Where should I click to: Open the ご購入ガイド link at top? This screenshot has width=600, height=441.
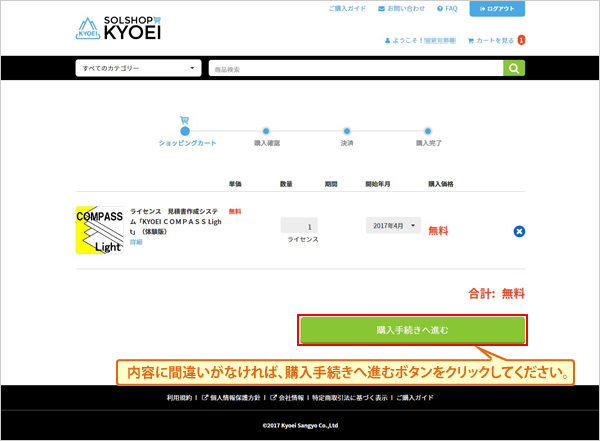pyautogui.click(x=347, y=8)
